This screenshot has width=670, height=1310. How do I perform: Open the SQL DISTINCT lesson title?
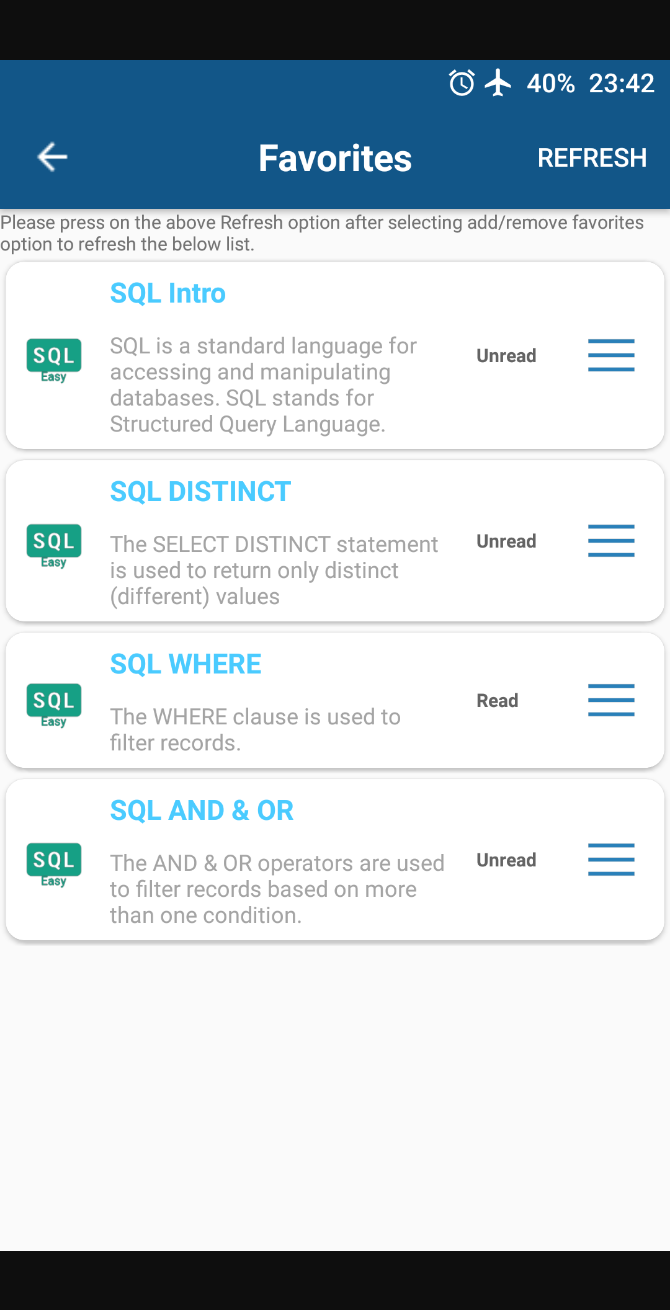[200, 491]
